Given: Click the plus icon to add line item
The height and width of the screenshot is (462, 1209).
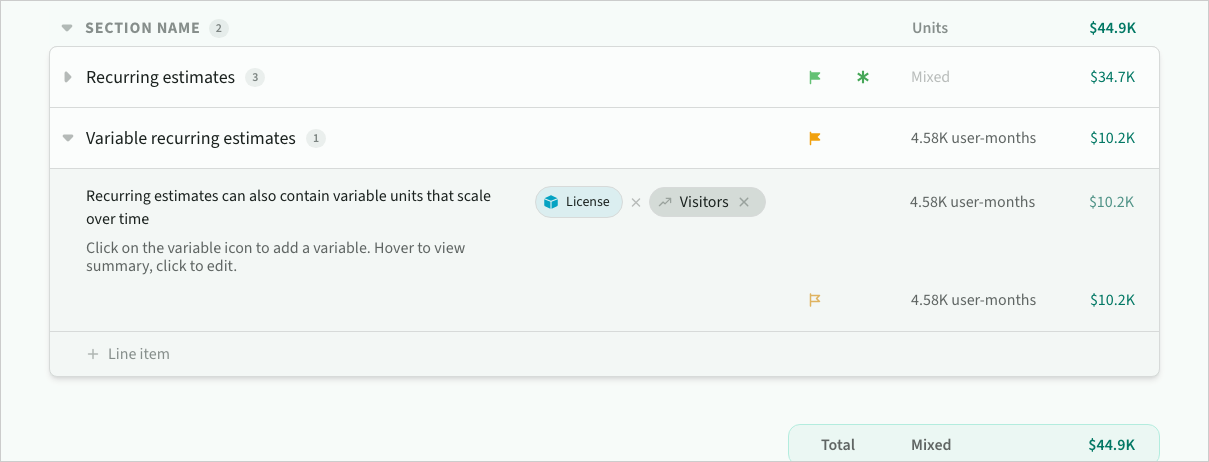Looking at the screenshot, I should [x=93, y=354].
